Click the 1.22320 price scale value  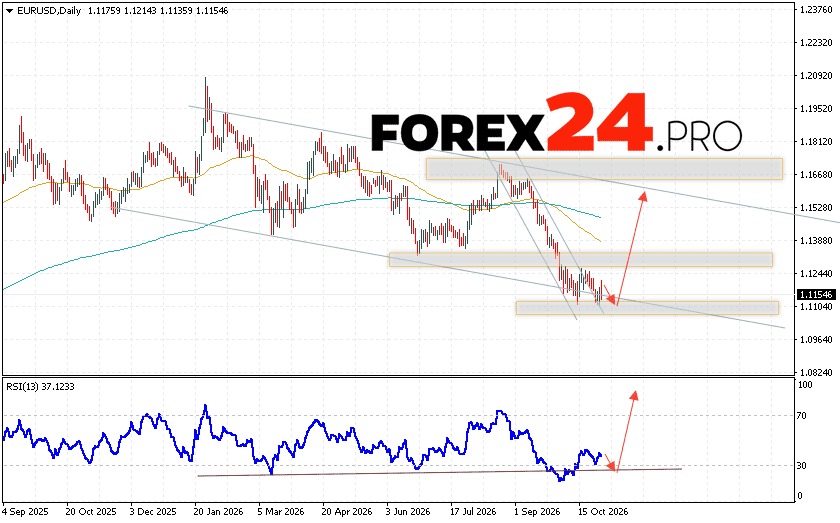point(816,43)
